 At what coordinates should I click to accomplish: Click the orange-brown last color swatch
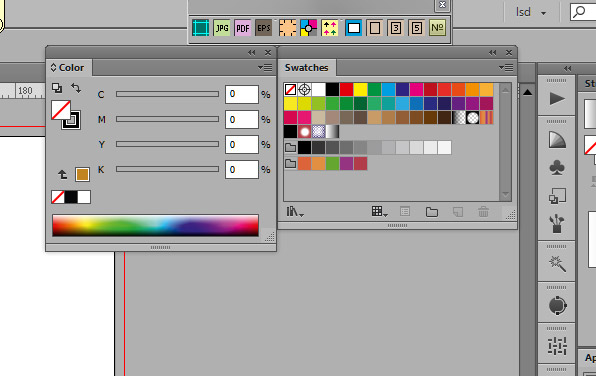click(x=82, y=175)
